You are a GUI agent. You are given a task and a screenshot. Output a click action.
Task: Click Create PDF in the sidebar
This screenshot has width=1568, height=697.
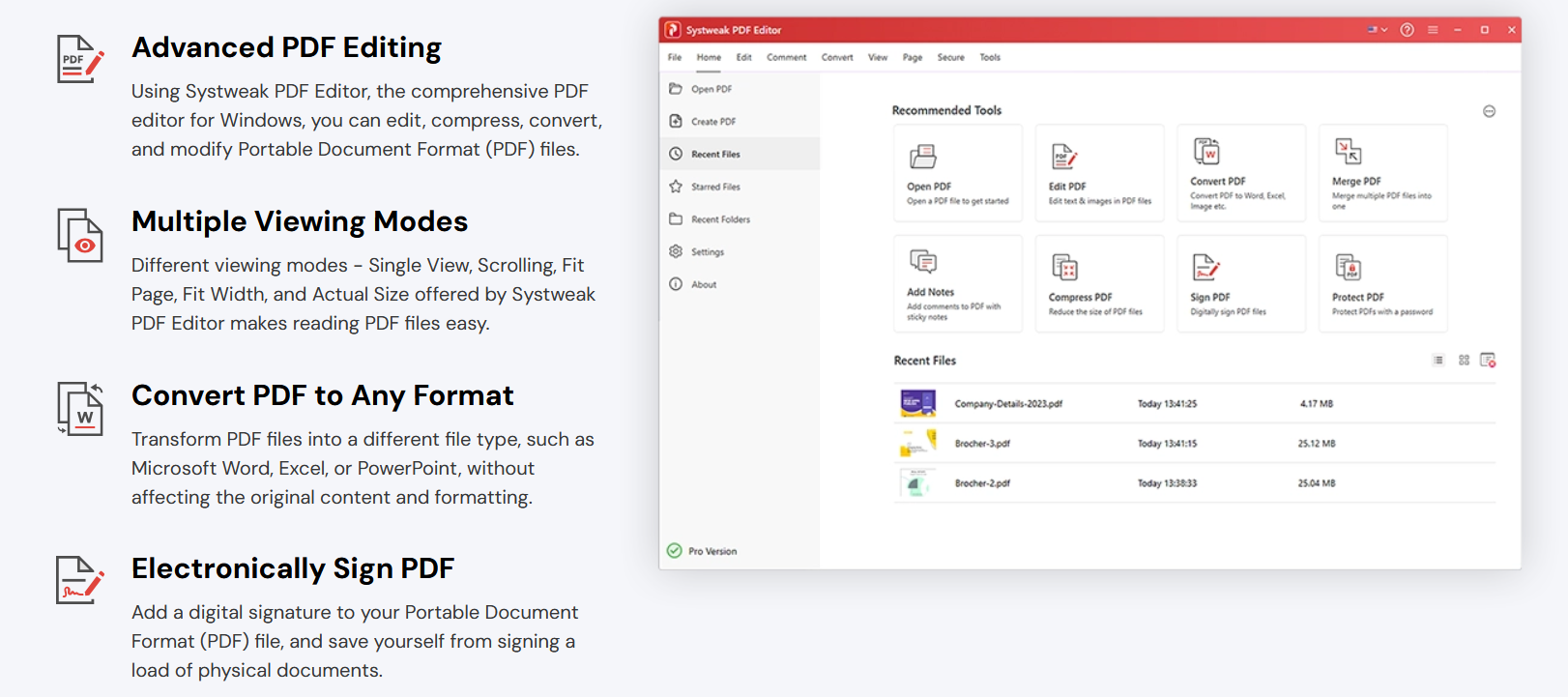click(740, 122)
